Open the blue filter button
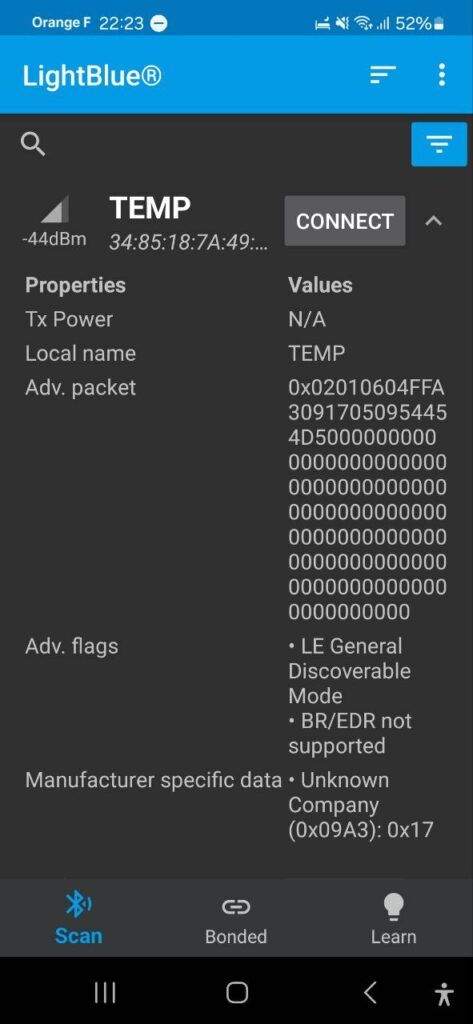The height and width of the screenshot is (1024, 473). click(x=439, y=144)
